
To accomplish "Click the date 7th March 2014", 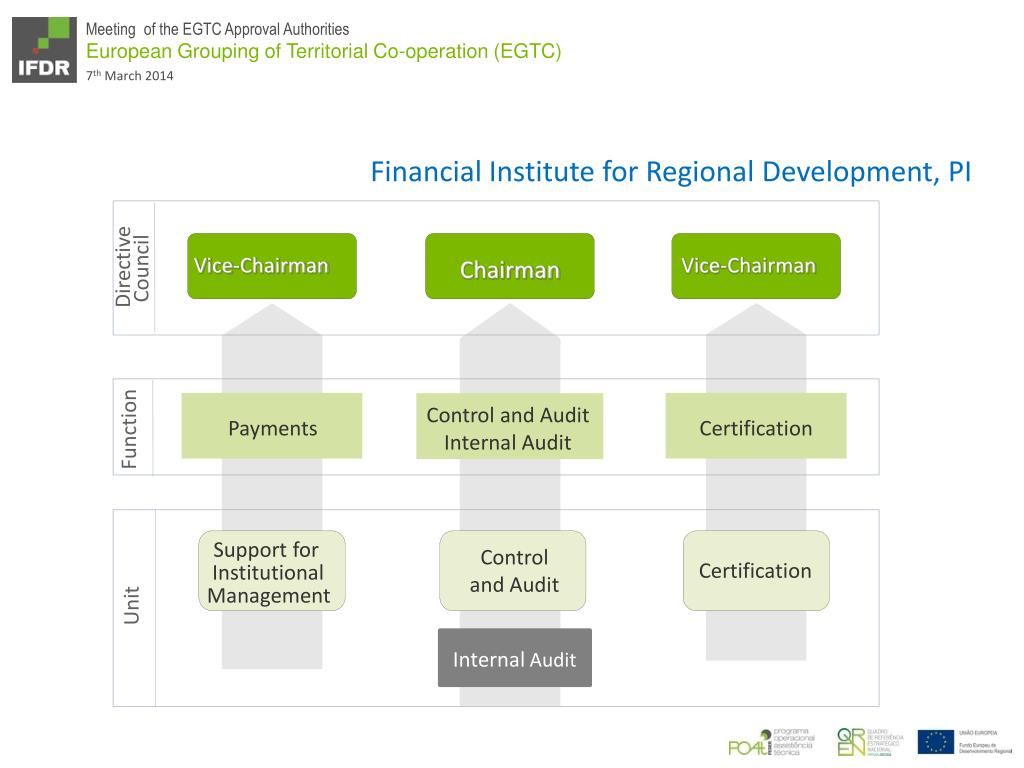I will pyautogui.click(x=130, y=75).
